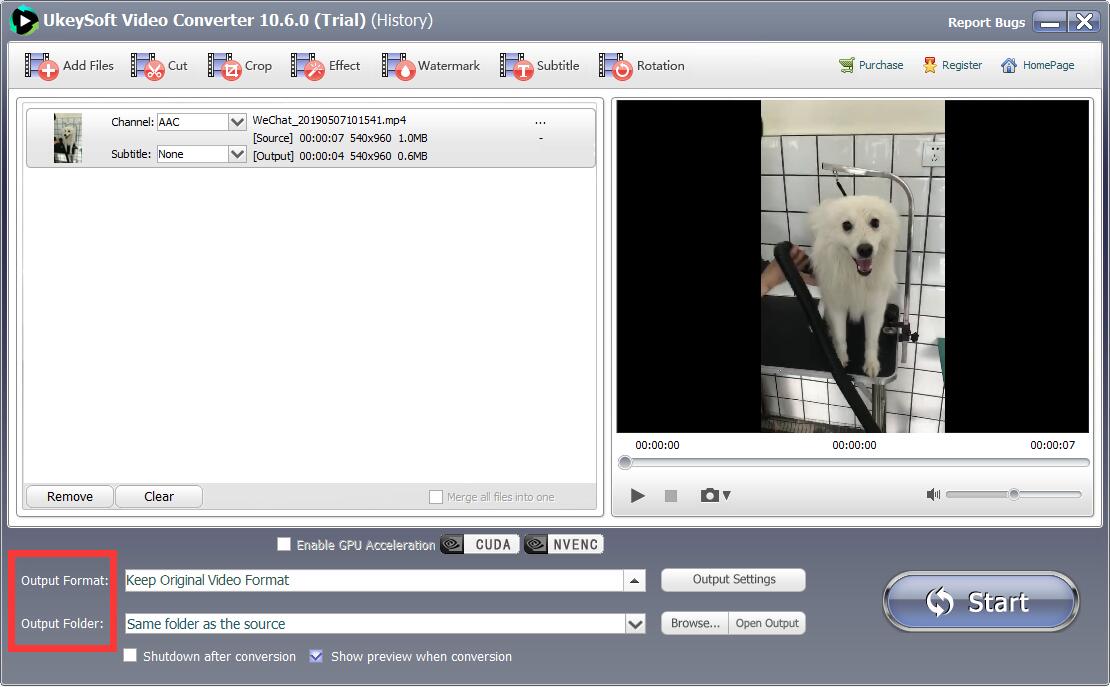Click the Output Settings button
This screenshot has width=1110, height=687.
click(733, 580)
